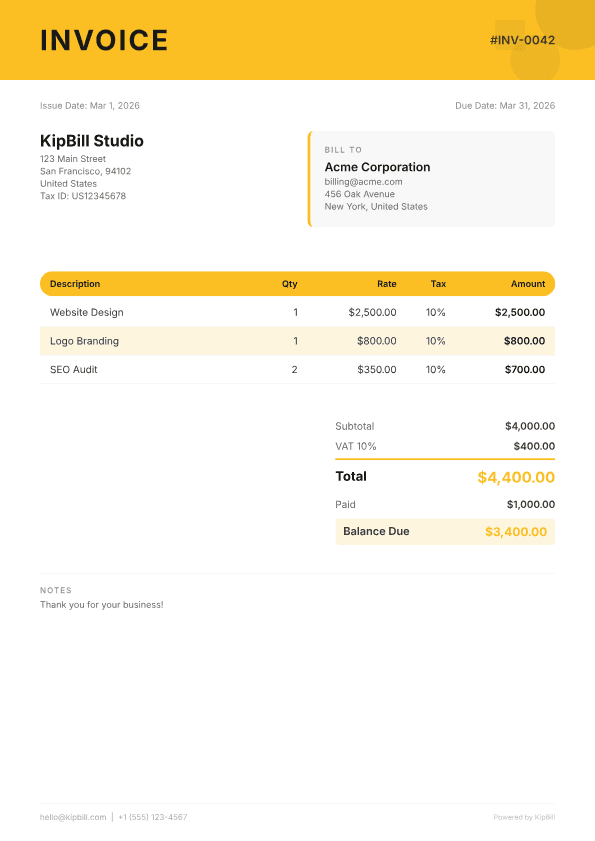Click the Rate column header
The height and width of the screenshot is (841, 595).
pyautogui.click(x=386, y=284)
